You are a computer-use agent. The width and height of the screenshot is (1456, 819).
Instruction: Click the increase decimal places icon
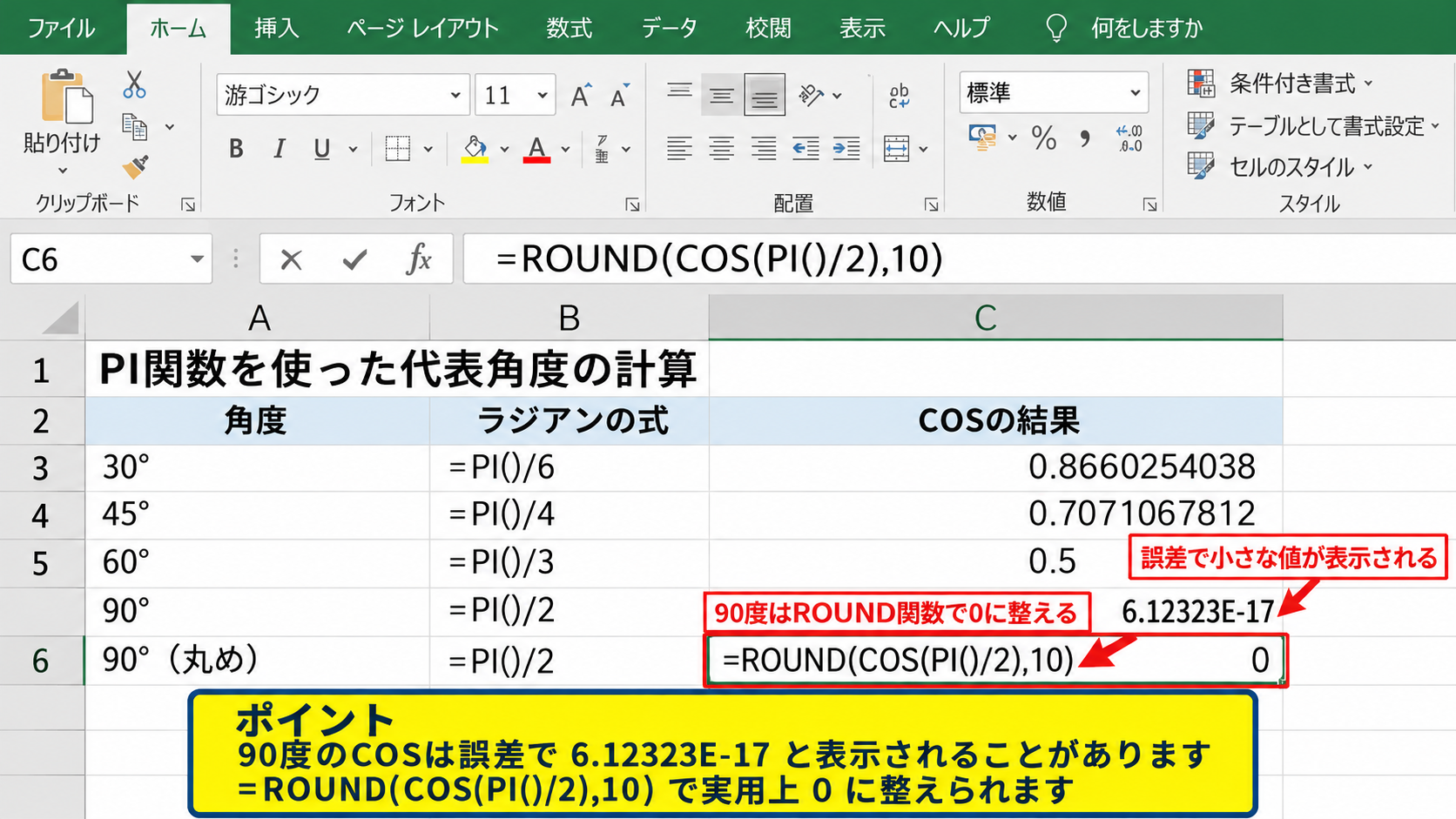point(1129,138)
